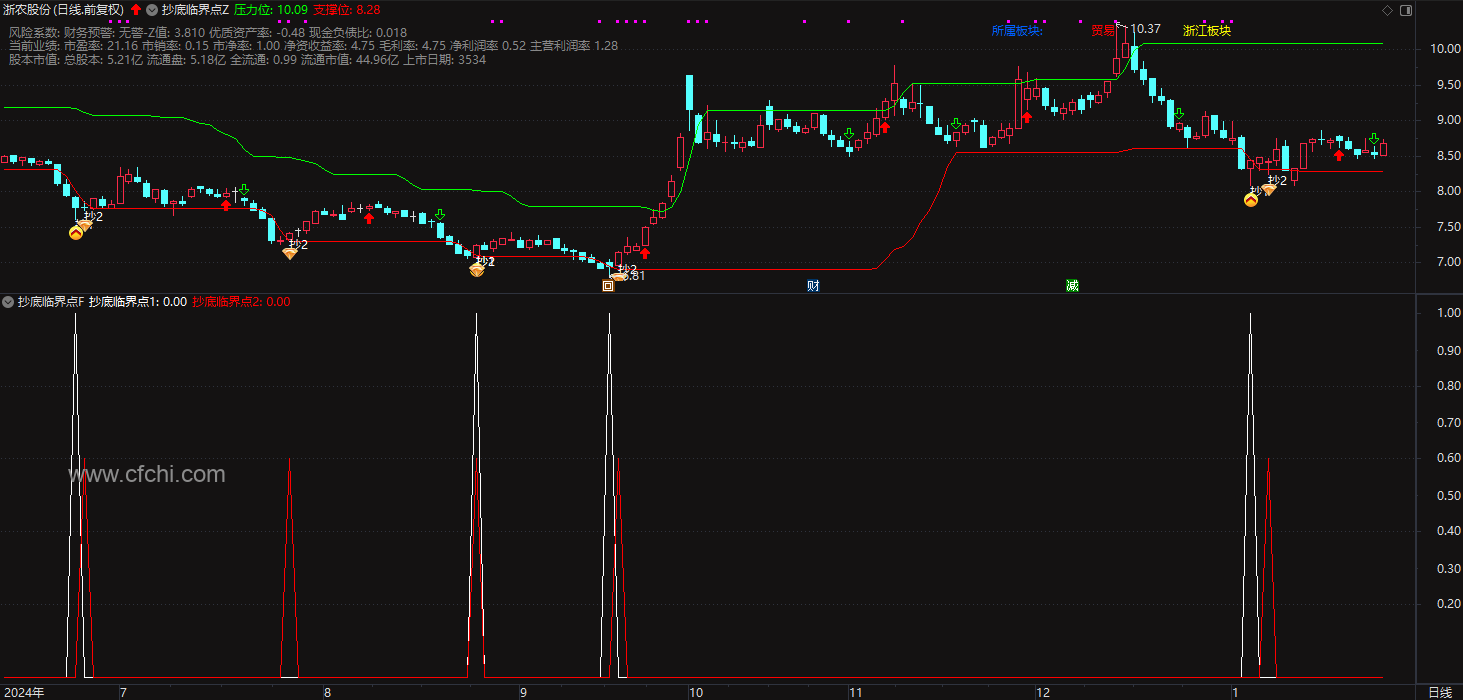Open the main chart indicator dropdown arrow
The width and height of the screenshot is (1463, 700).
point(152,10)
